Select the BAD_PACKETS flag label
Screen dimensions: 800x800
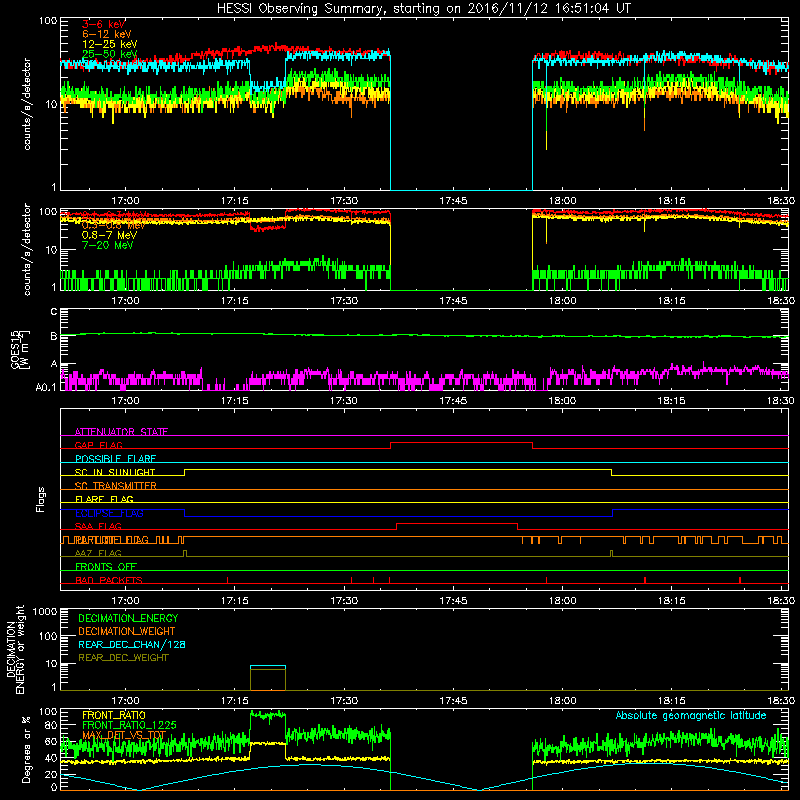coord(109,580)
